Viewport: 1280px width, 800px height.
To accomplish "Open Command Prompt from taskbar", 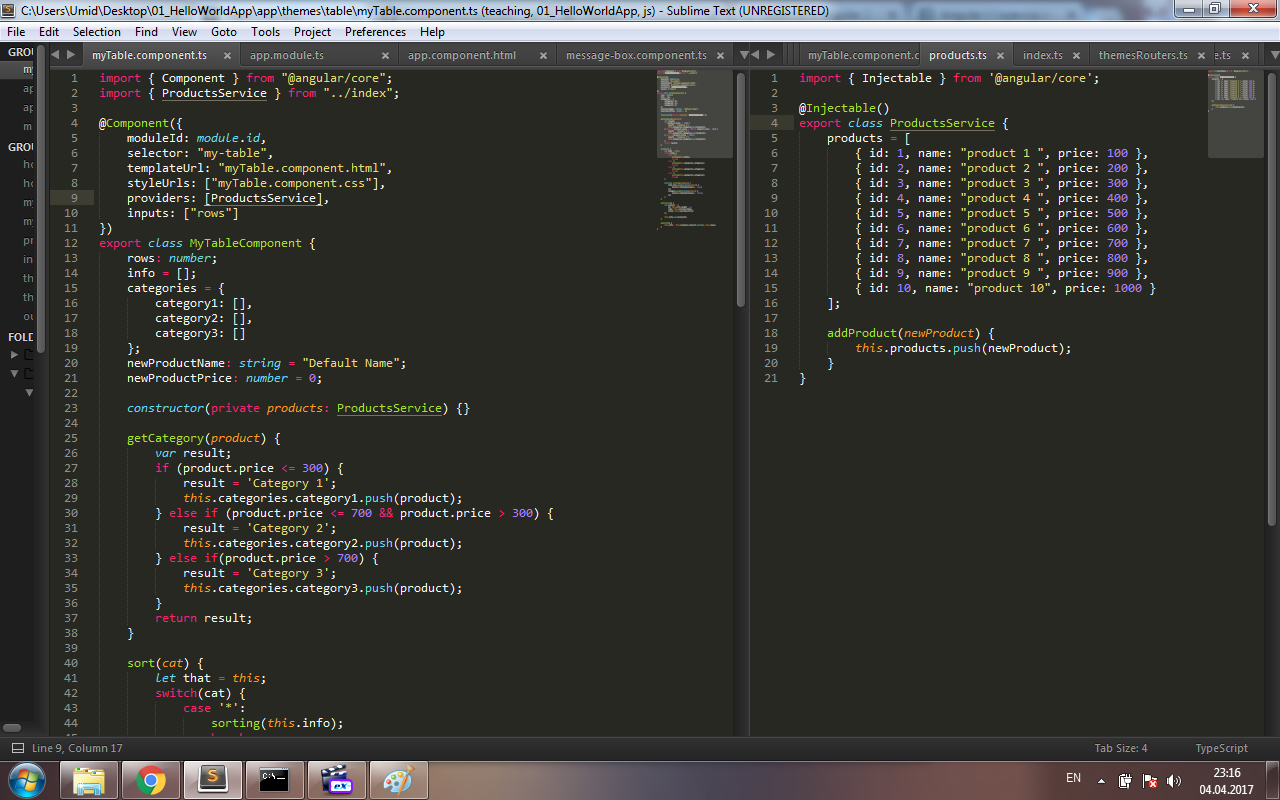I will pos(275,779).
